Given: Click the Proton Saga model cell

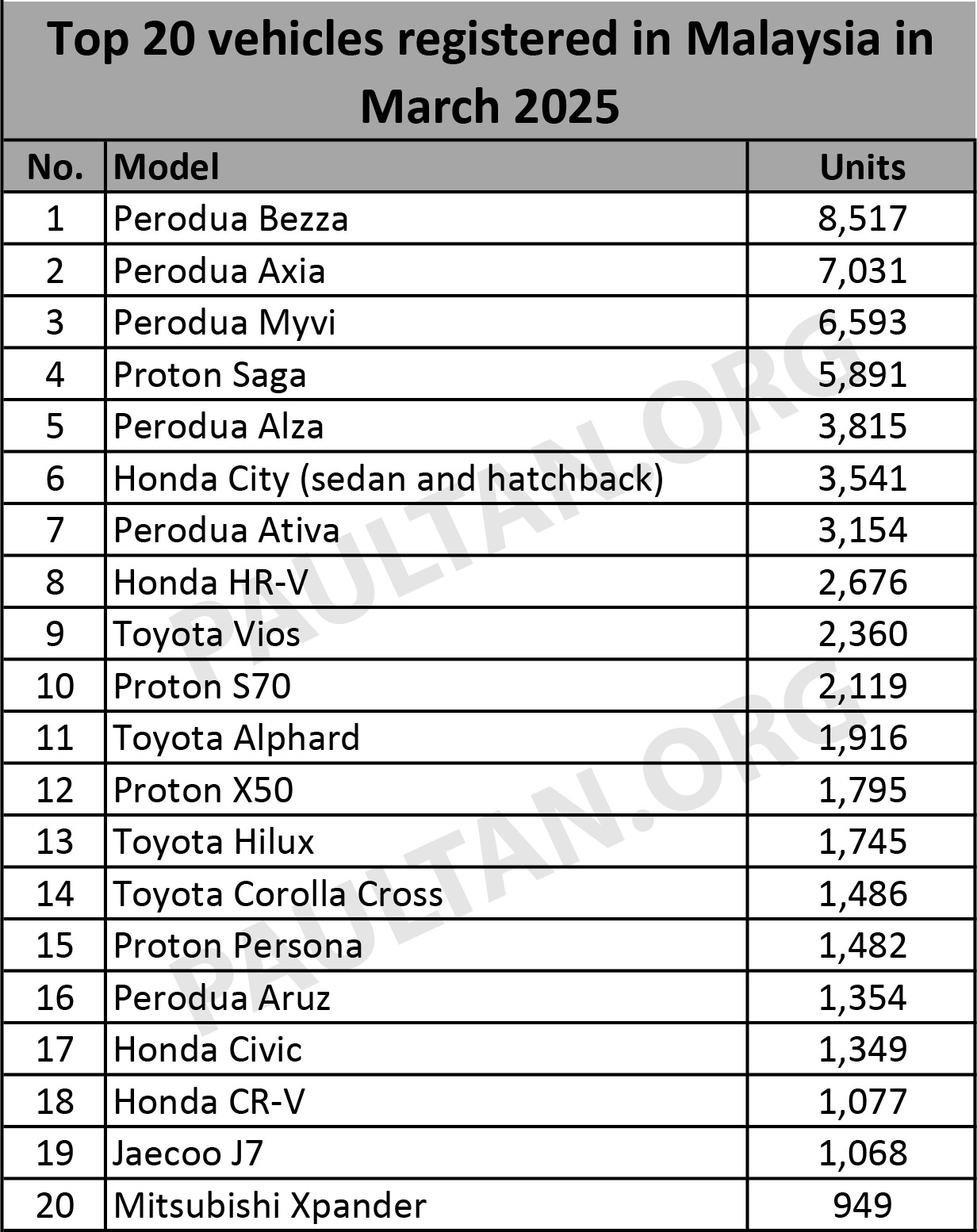Looking at the screenshot, I should (x=209, y=375).
